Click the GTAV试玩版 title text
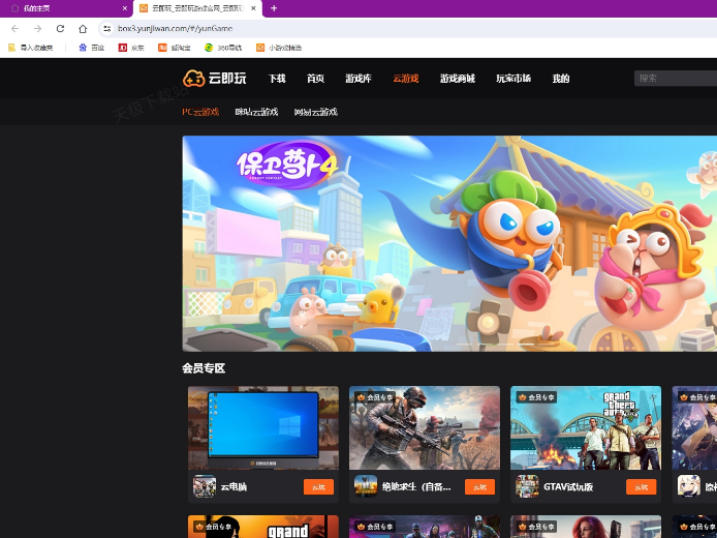Screen dimensions: 717x538 (x=568, y=487)
